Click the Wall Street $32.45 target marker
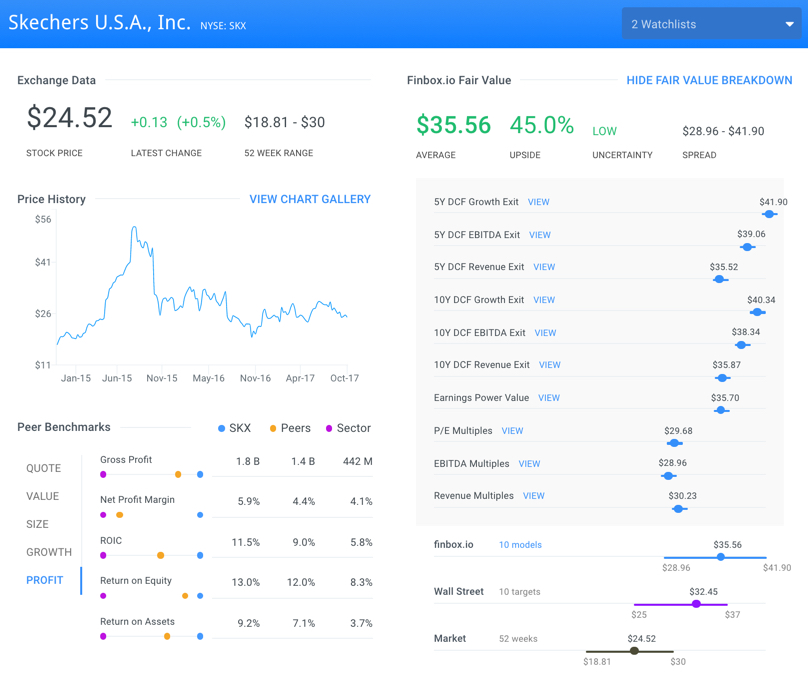Viewport: 808px width, 676px height. point(696,604)
